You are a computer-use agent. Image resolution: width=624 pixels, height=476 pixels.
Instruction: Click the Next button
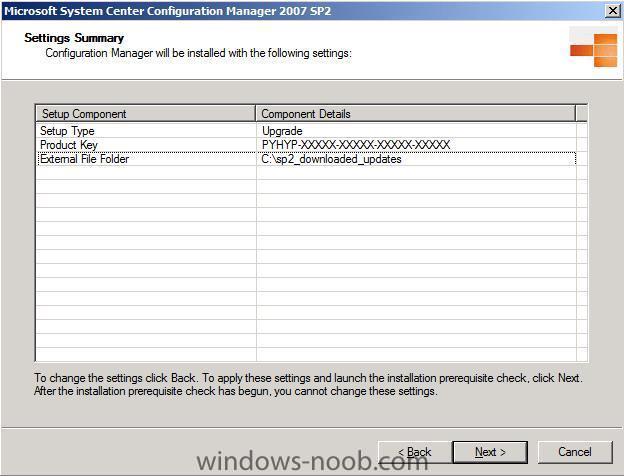490,452
